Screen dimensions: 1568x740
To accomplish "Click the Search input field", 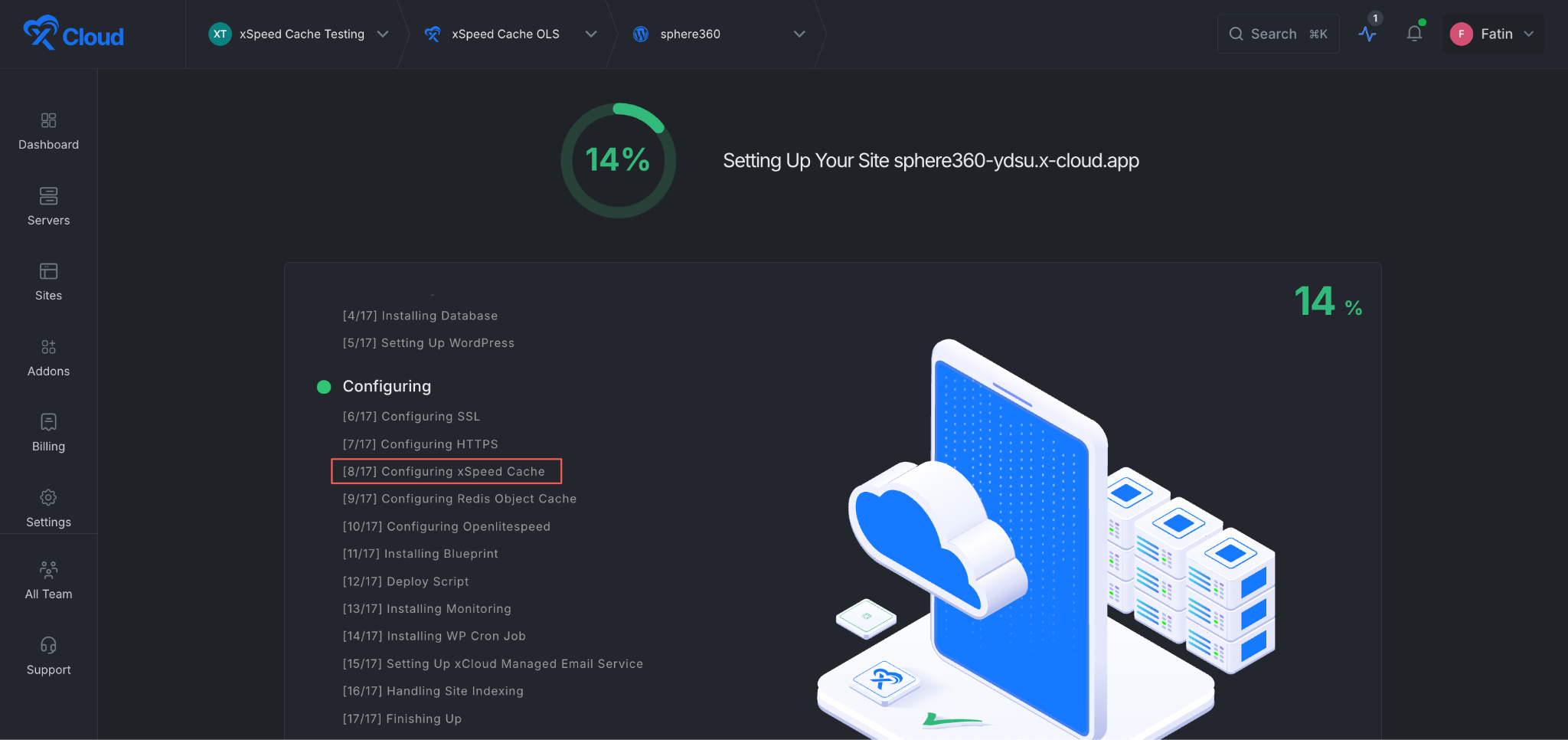I will [1278, 34].
